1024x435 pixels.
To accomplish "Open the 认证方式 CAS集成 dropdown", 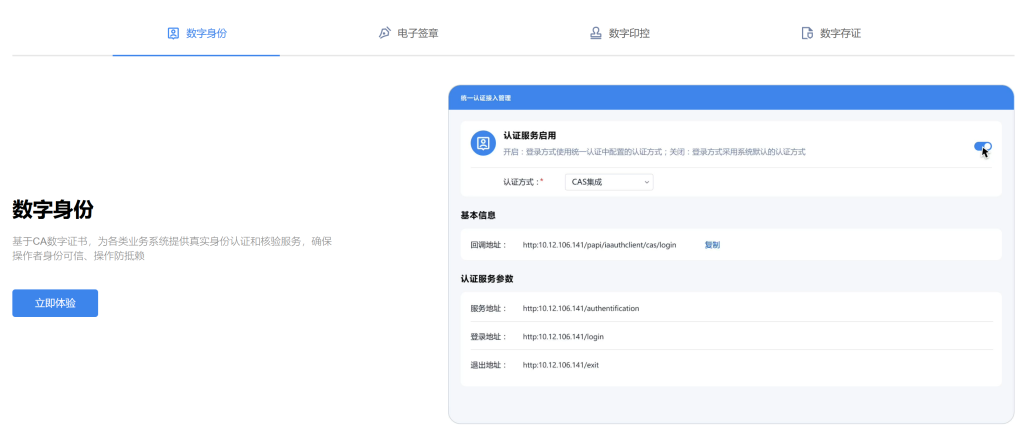I will pos(608,182).
